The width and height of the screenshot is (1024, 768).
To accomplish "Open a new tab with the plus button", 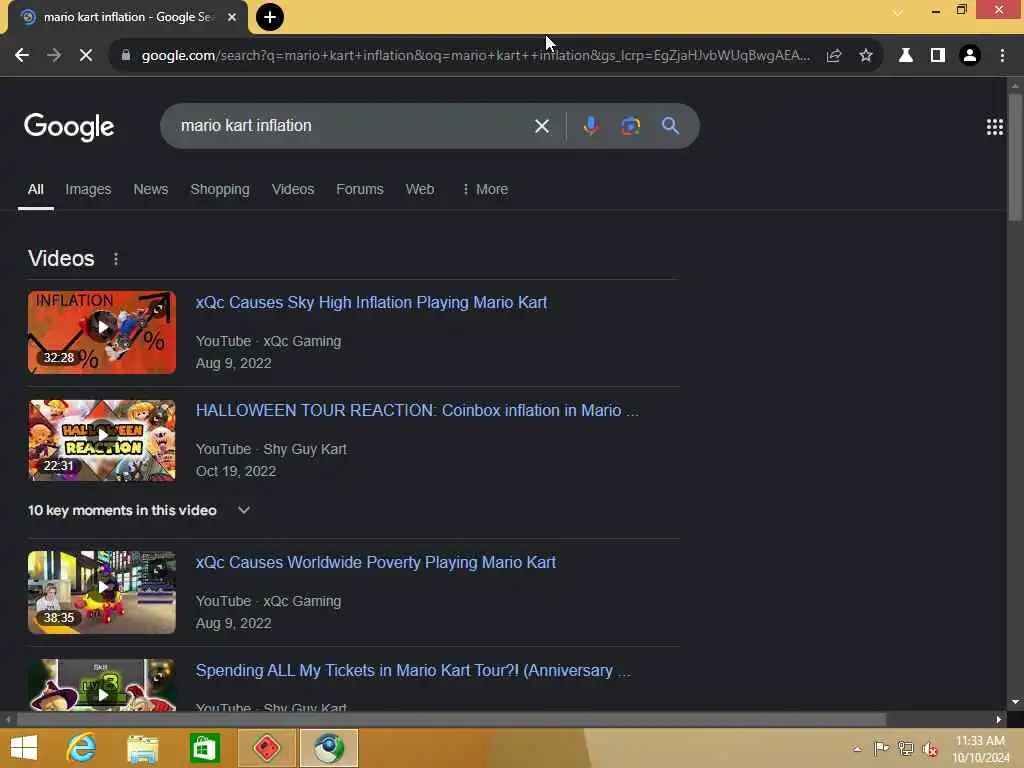I will [x=270, y=17].
